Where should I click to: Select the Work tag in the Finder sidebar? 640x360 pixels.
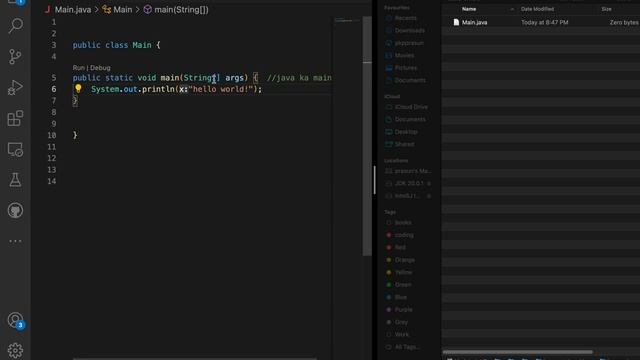[401, 335]
